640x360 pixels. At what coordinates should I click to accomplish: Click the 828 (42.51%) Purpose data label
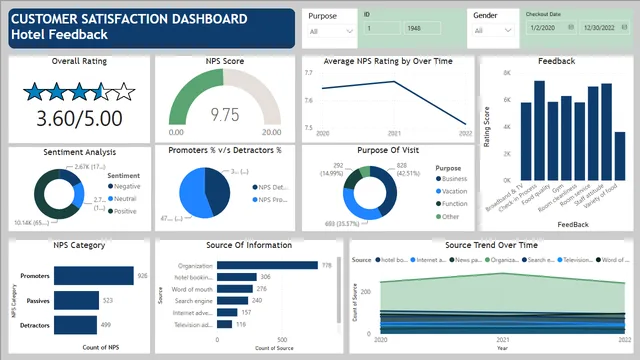point(408,169)
